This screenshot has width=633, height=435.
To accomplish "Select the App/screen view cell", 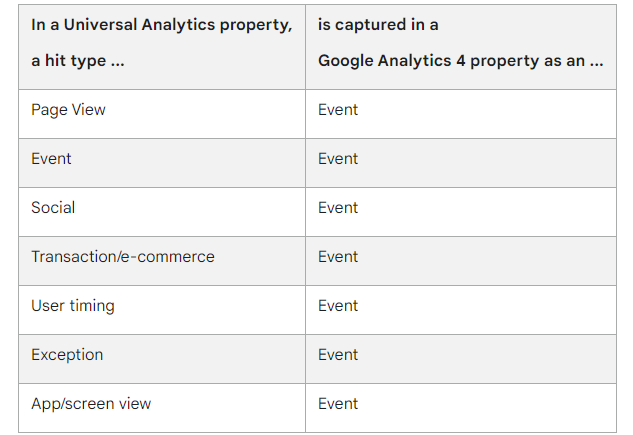I will (x=162, y=408).
